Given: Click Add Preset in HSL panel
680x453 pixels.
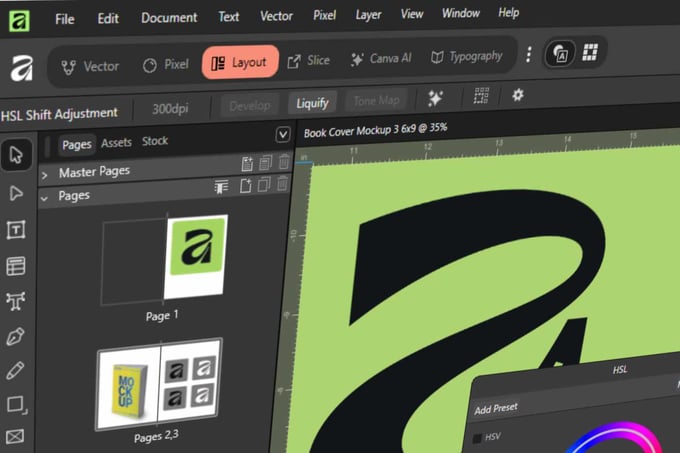Looking at the screenshot, I should click(x=496, y=408).
